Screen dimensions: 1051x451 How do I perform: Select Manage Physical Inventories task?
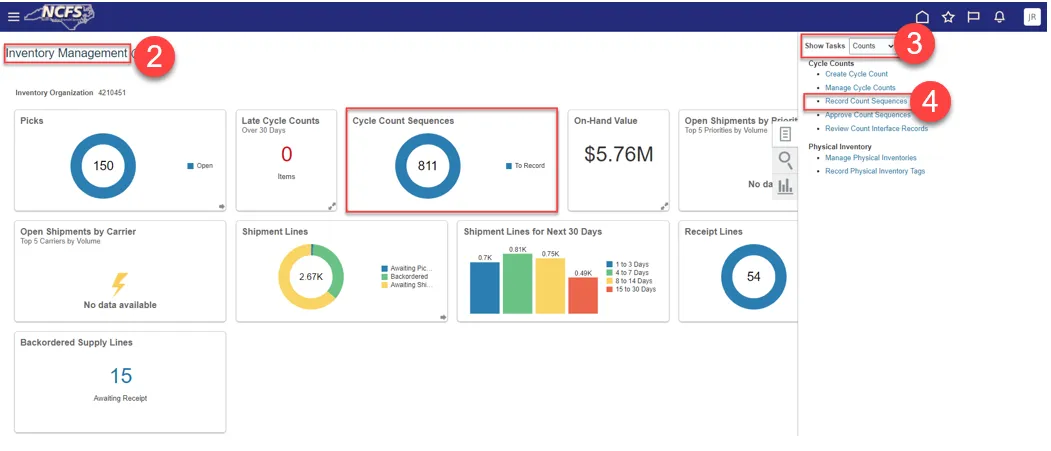coord(870,158)
